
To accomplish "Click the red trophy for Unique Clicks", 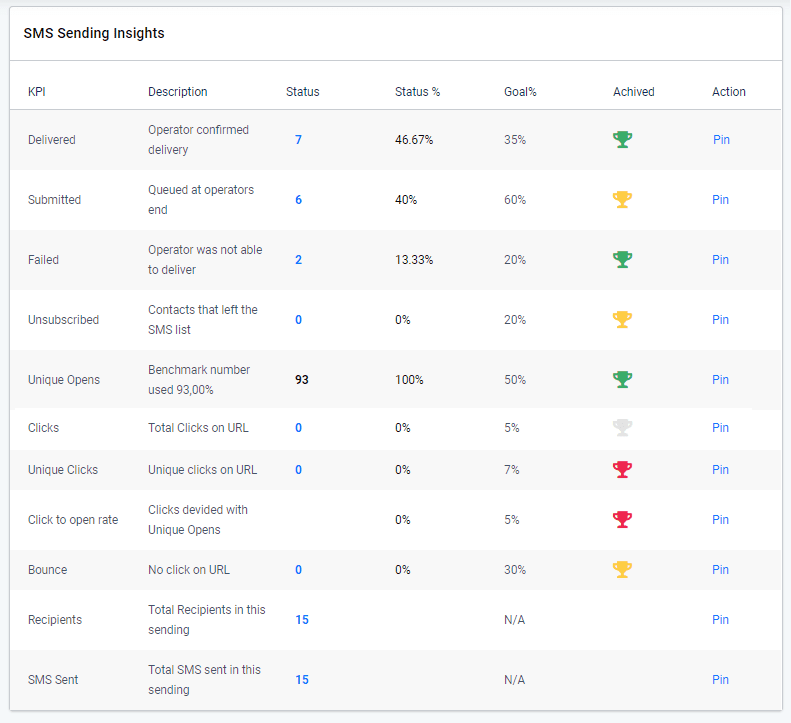I will [x=622, y=470].
